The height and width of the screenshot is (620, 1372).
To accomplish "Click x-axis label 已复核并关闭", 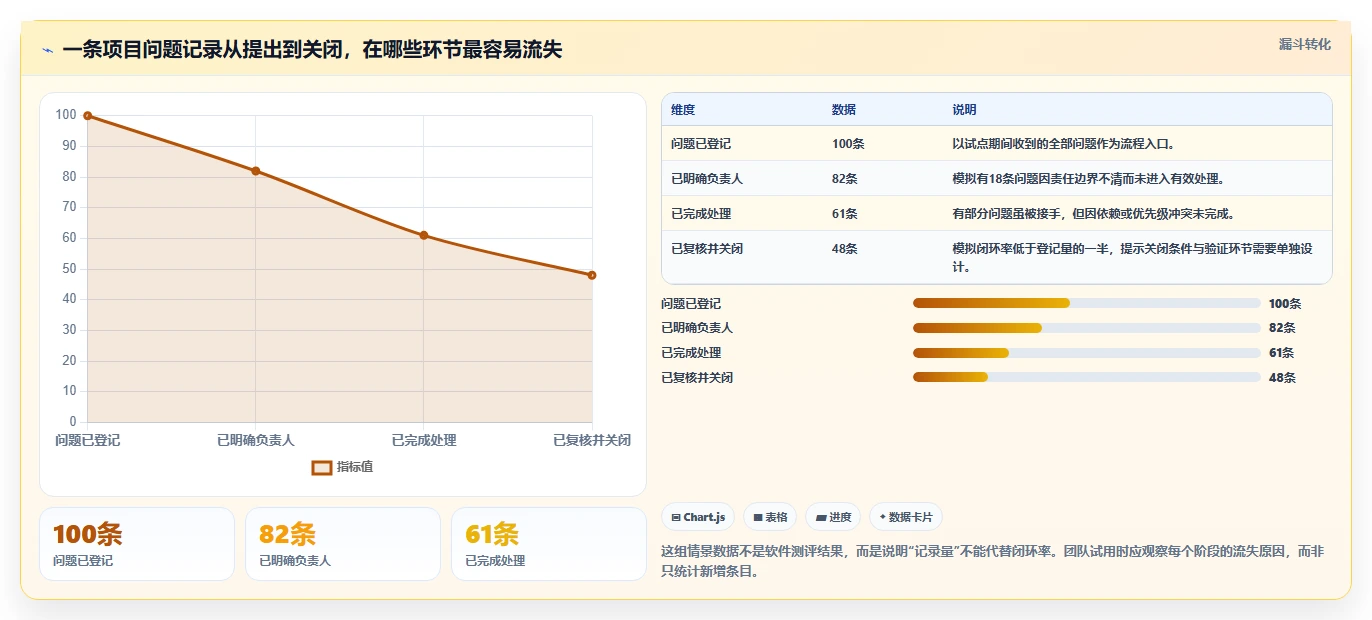I will [592, 440].
